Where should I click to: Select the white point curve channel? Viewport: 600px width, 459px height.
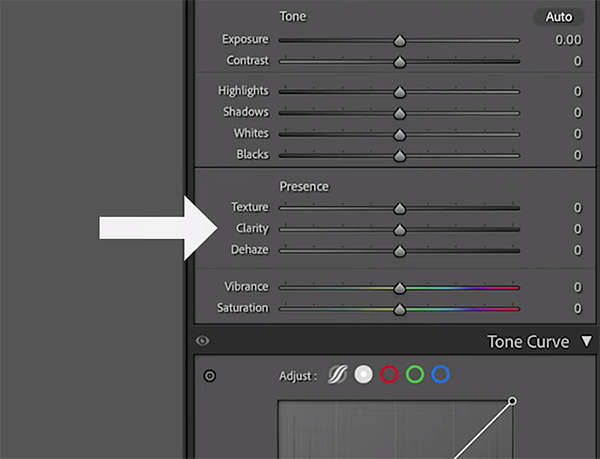point(363,375)
